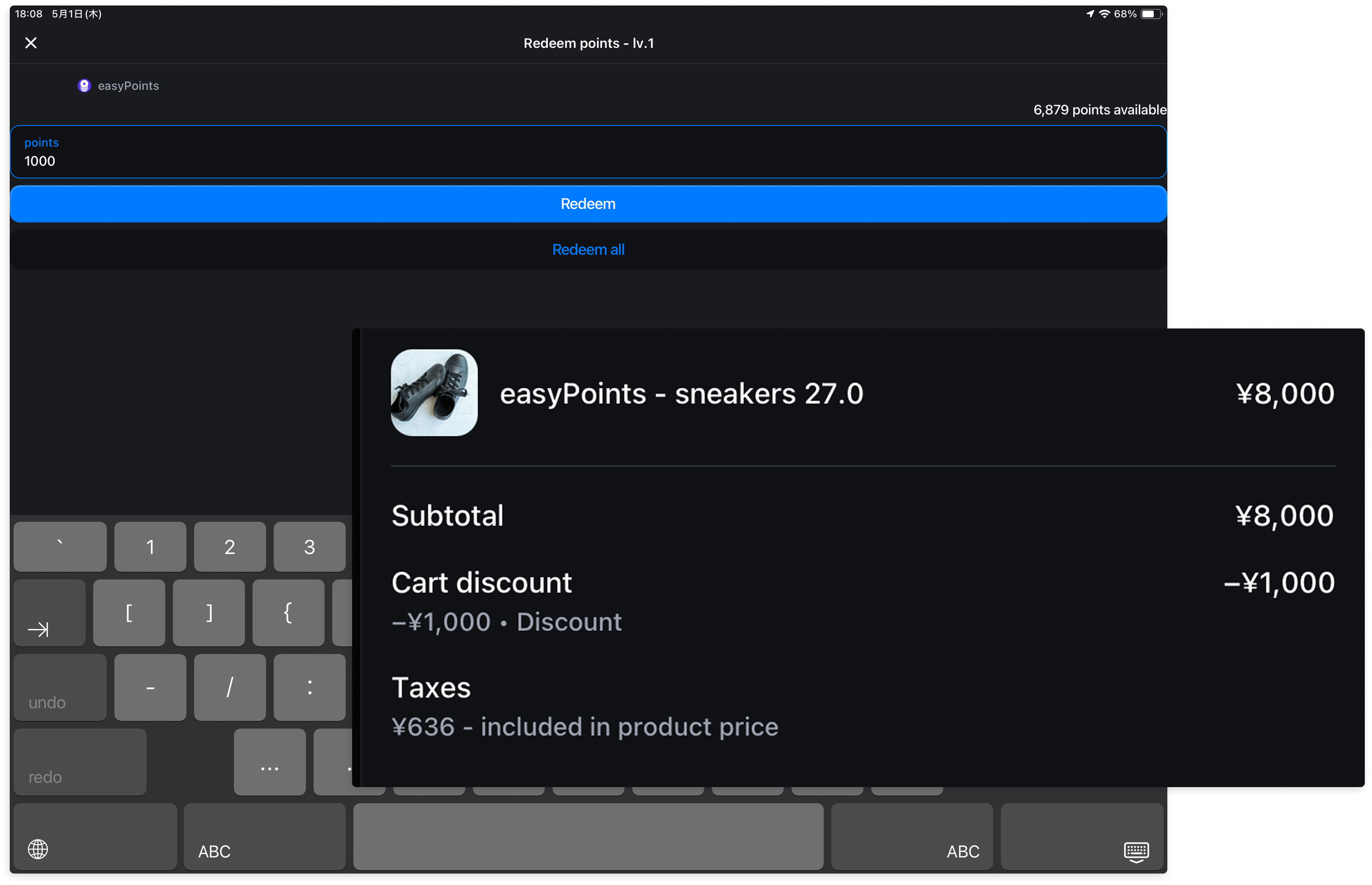Click the sneakers product thumbnail
This screenshot has width=1372, height=885.
click(434, 392)
